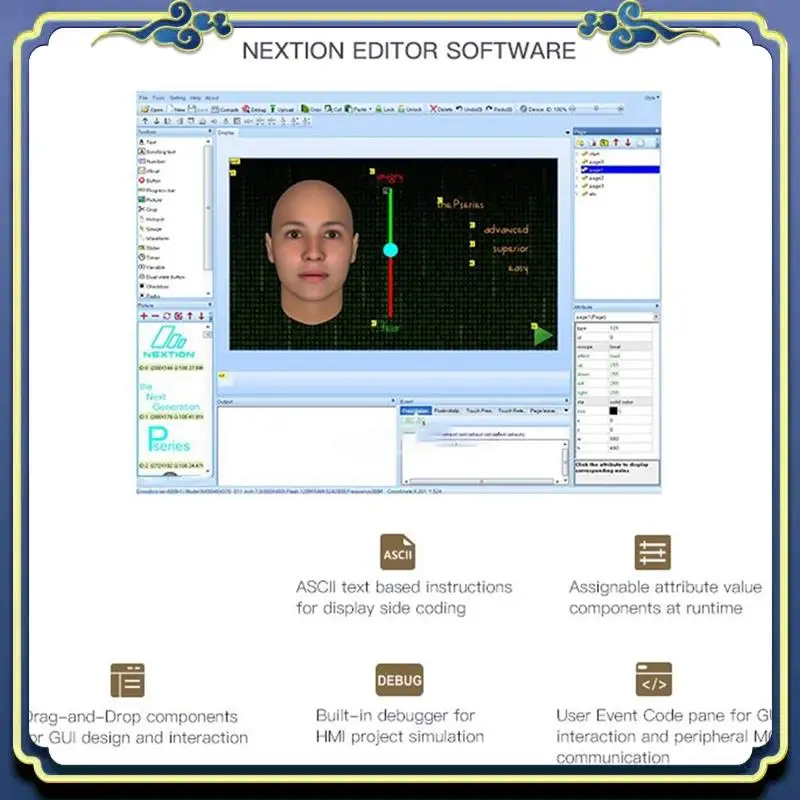Select Crop component in Toolbox

click(148, 210)
